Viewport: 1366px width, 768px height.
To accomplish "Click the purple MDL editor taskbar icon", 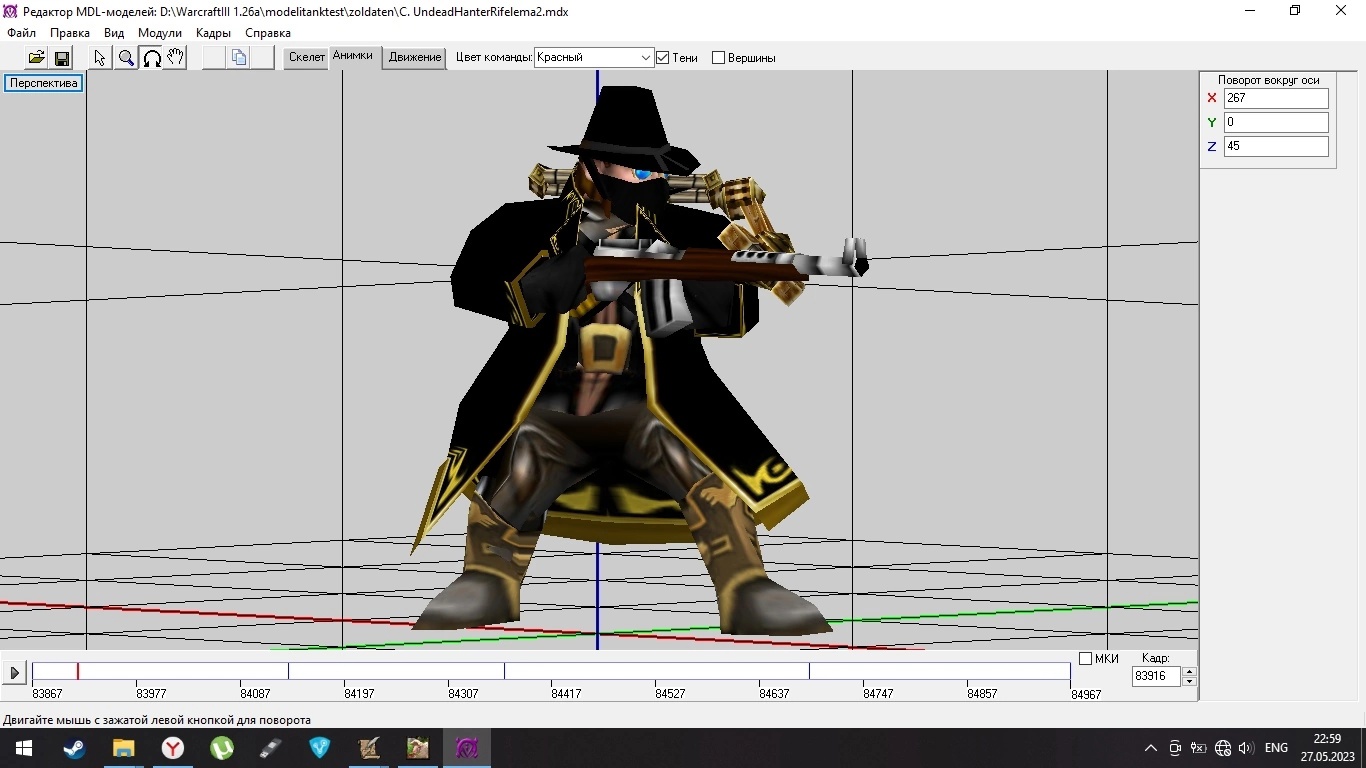I will [467, 748].
